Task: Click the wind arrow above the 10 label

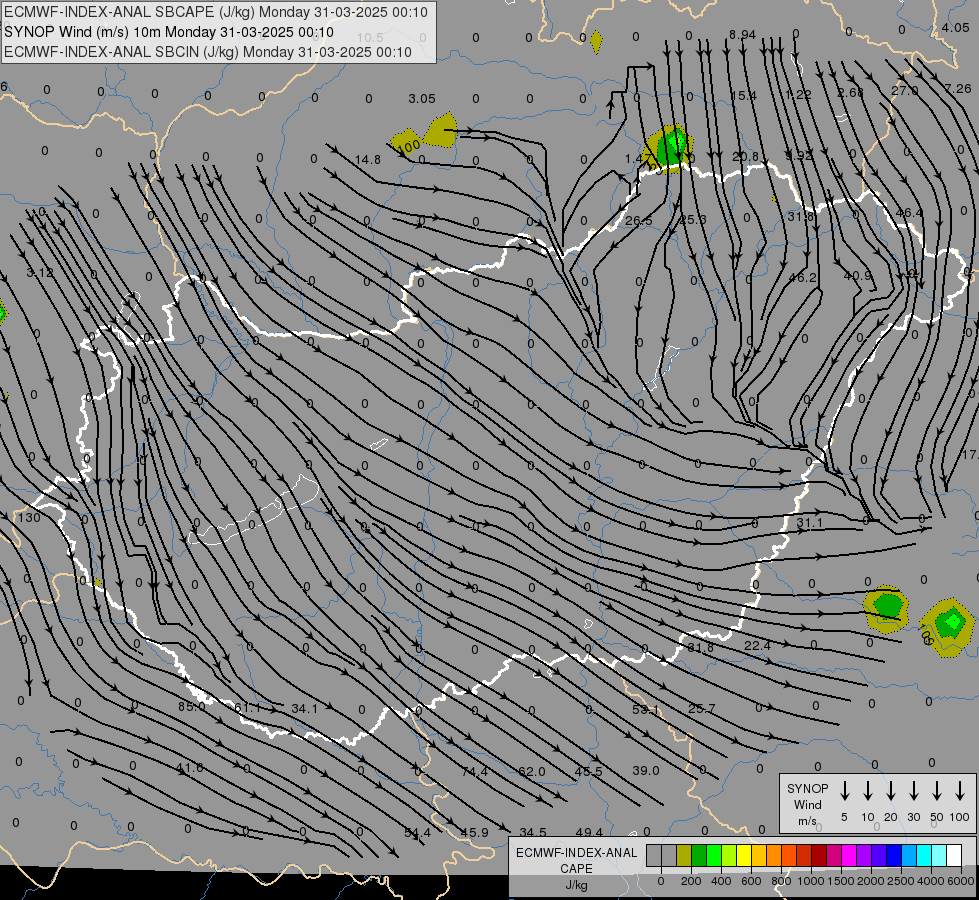Action: [x=867, y=791]
